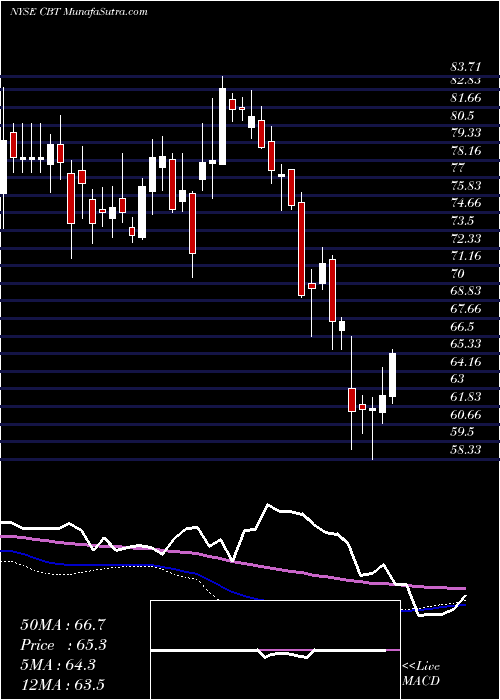Click the 60.66 price axis label
500x700 pixels.
click(466, 414)
